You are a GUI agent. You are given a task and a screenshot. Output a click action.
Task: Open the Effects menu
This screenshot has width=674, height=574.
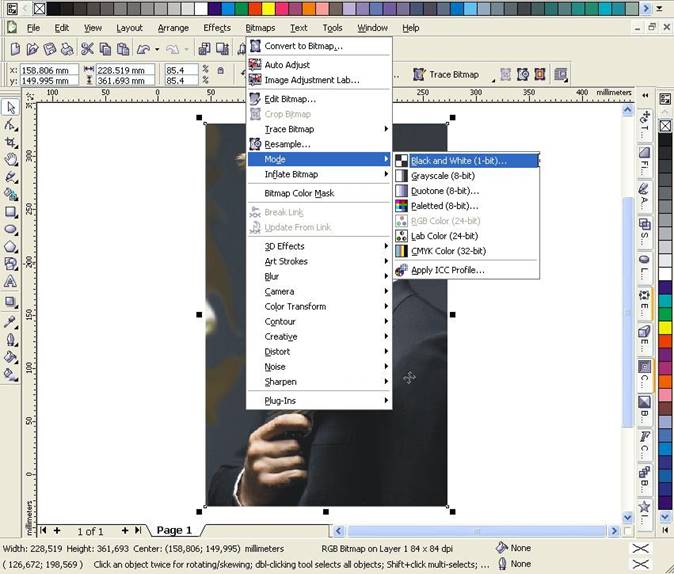(217, 28)
